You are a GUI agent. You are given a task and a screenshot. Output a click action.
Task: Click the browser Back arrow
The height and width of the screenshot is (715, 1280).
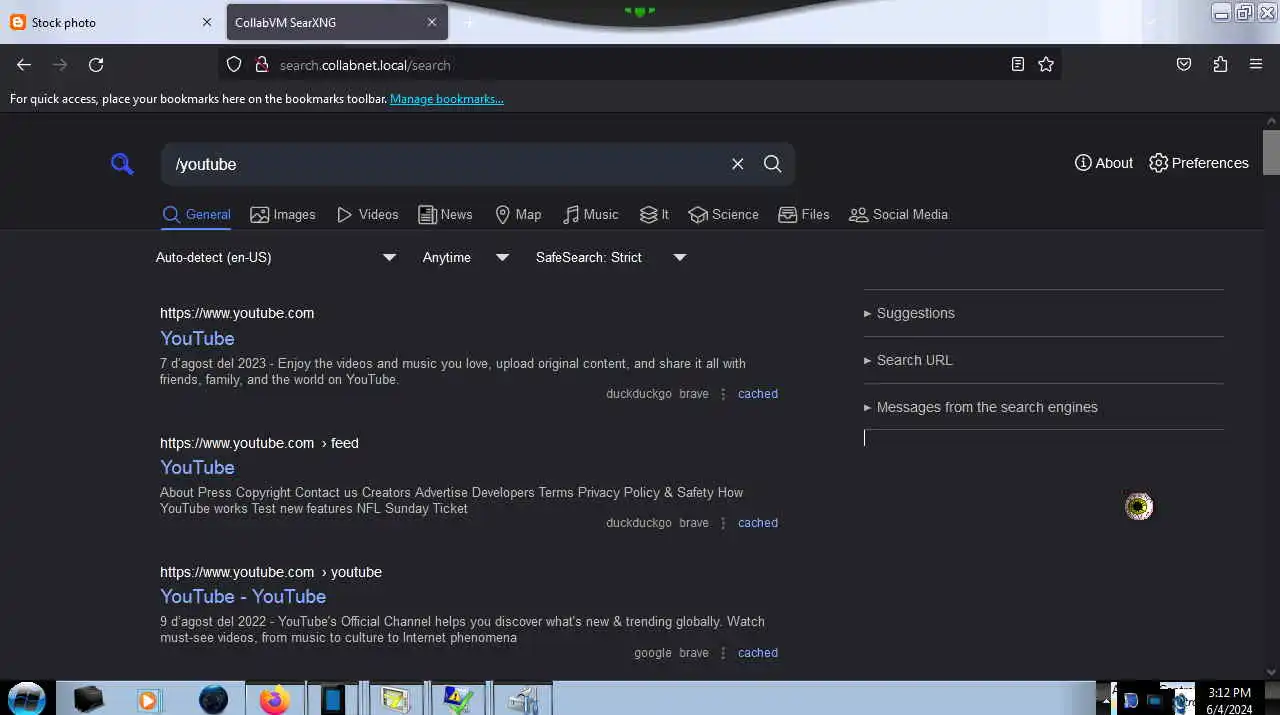tap(24, 65)
